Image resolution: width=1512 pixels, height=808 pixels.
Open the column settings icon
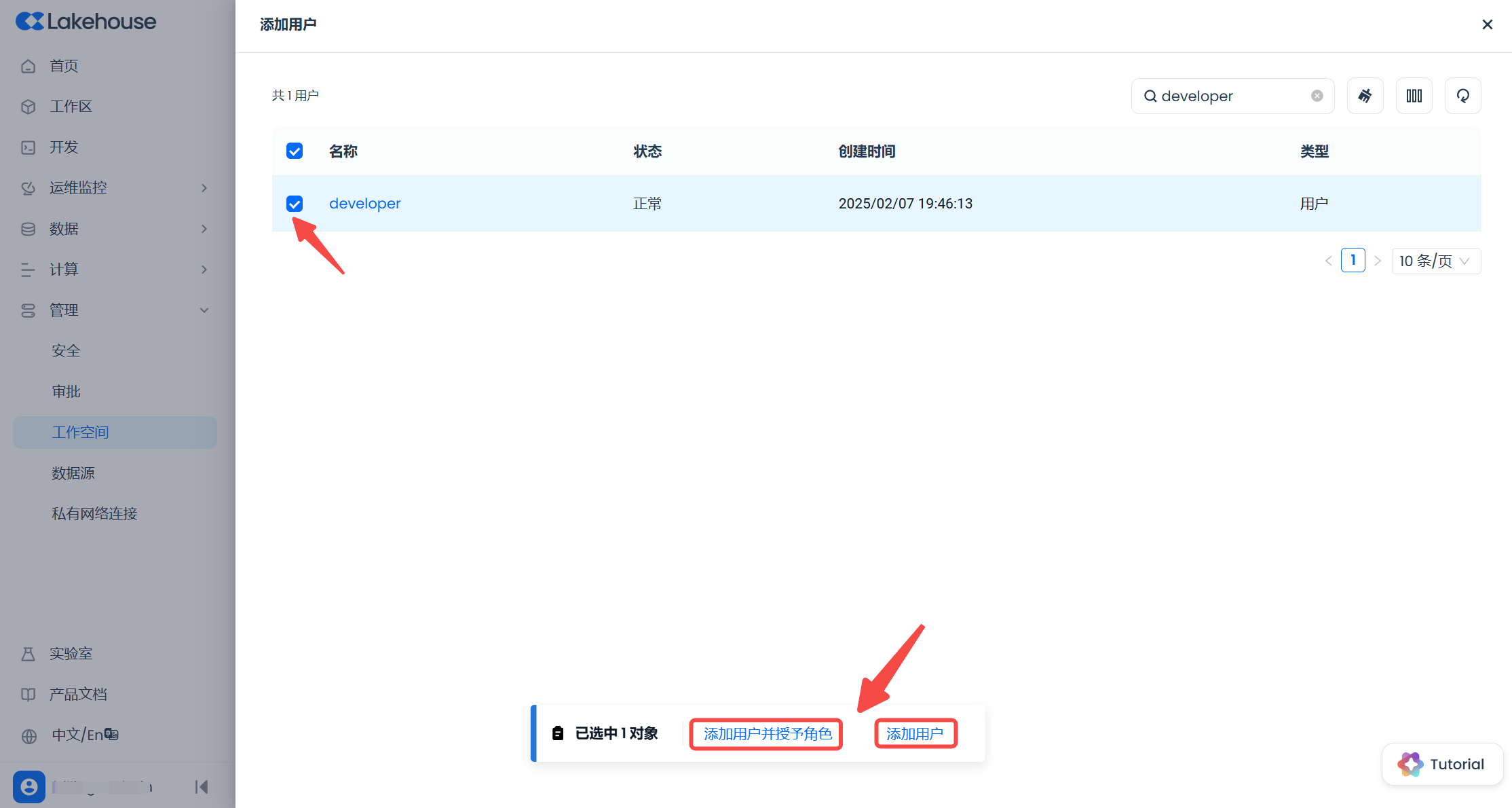pyautogui.click(x=1414, y=96)
